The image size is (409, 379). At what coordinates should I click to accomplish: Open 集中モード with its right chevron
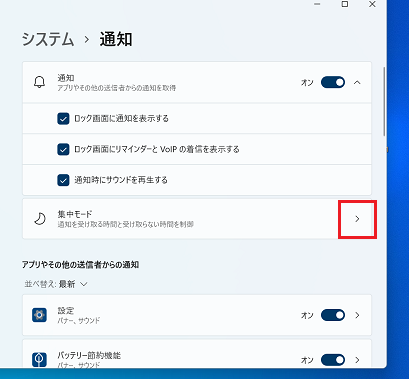point(357,219)
